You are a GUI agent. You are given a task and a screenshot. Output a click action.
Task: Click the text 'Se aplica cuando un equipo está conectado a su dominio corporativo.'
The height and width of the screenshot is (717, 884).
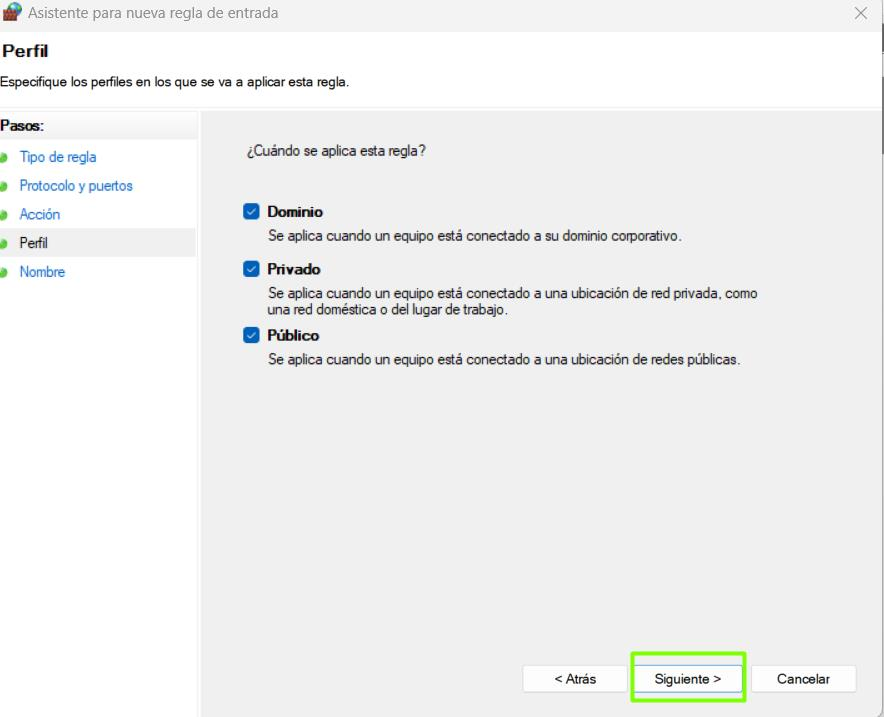[x=475, y=236]
